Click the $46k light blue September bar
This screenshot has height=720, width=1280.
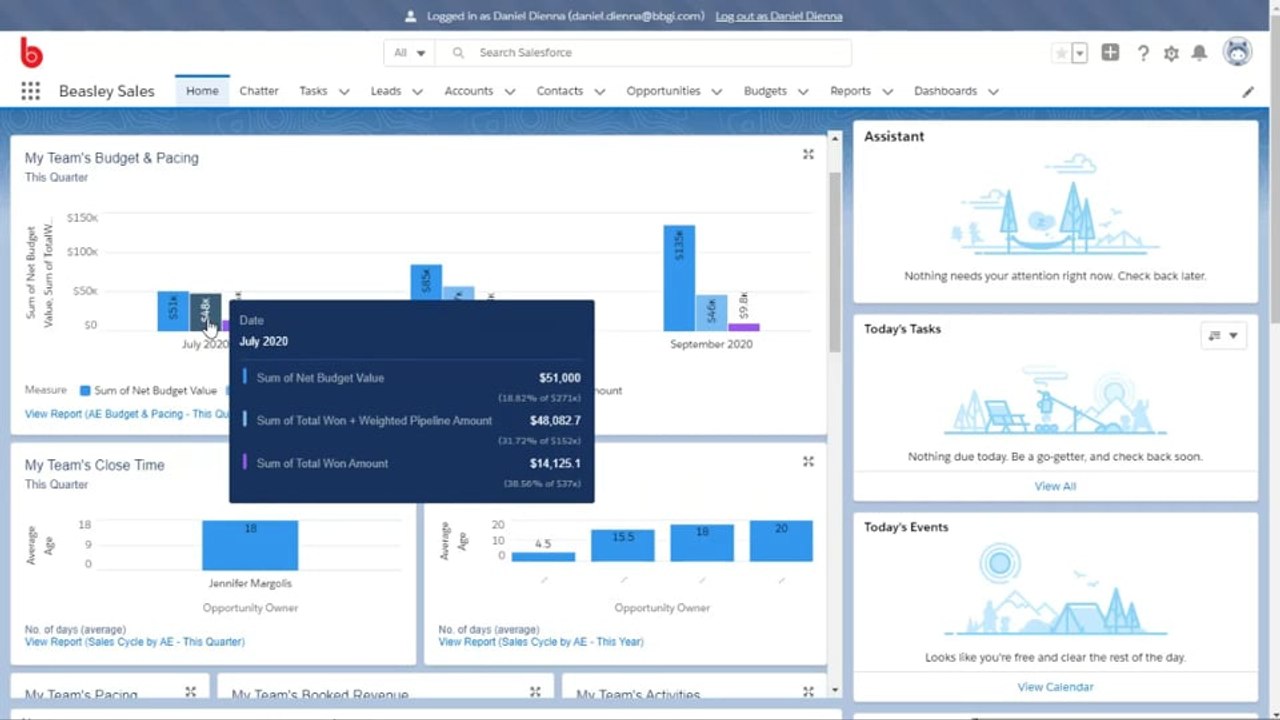[711, 313]
